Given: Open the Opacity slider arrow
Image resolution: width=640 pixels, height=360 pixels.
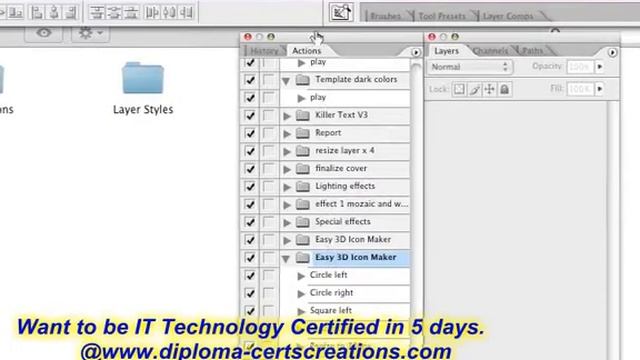Looking at the screenshot, I should tap(600, 67).
